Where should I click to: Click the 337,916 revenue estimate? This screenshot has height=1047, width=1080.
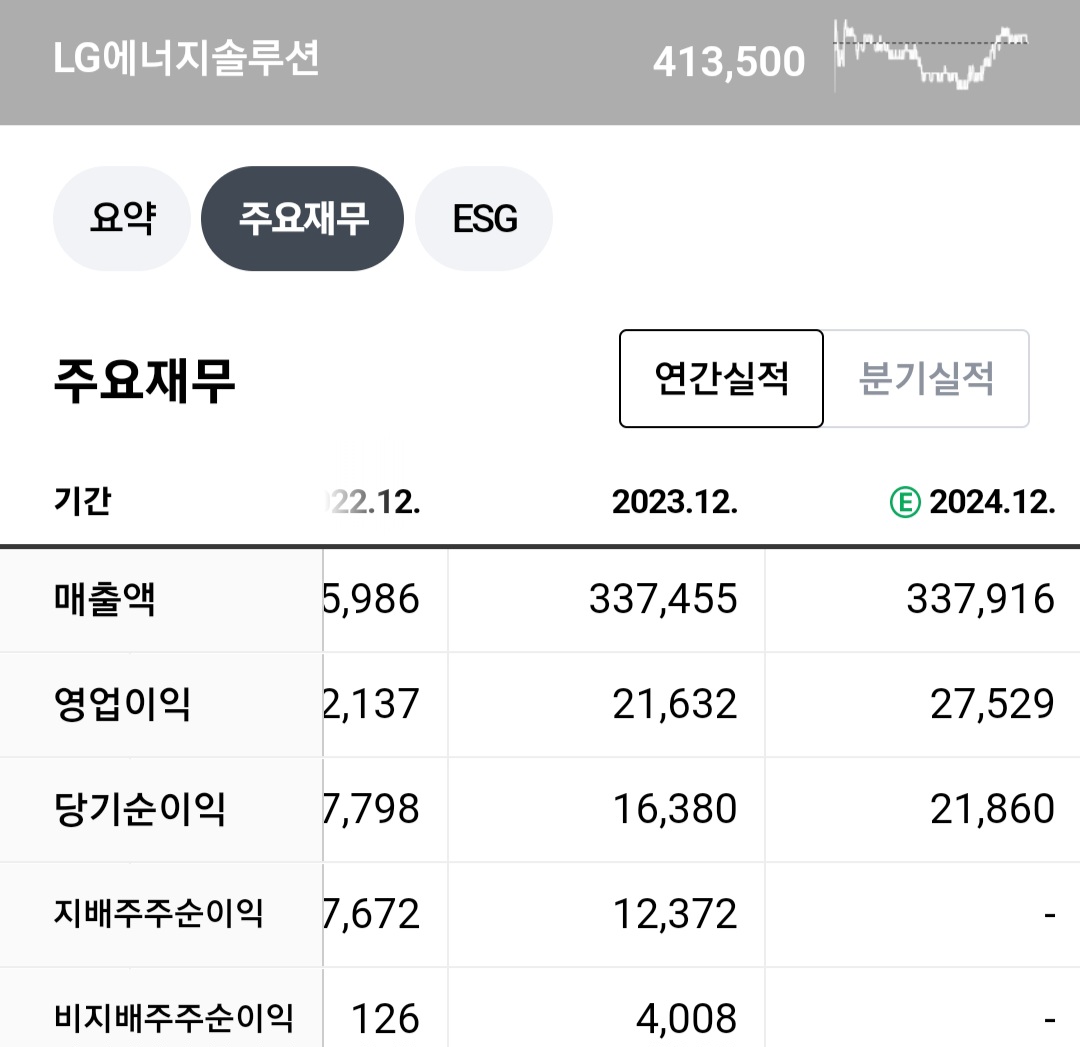(980, 599)
